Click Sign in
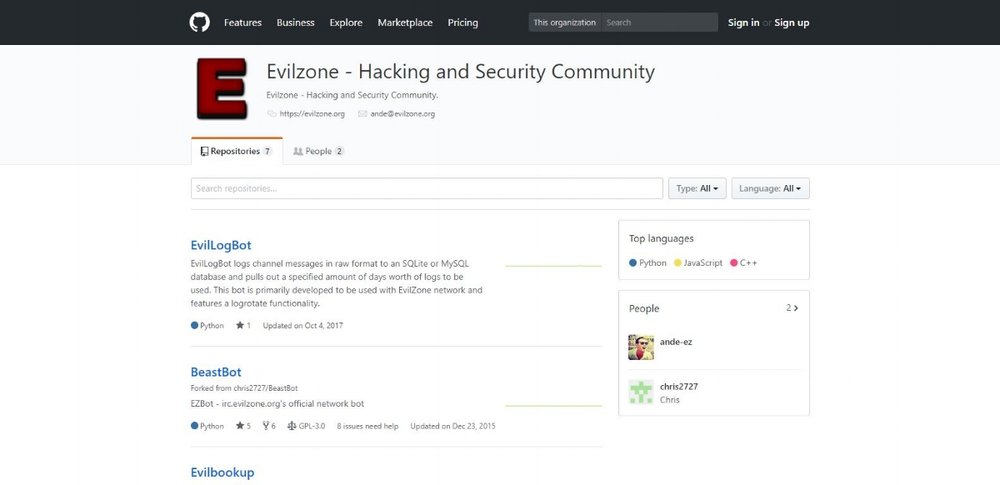Image resolution: width=1000 pixels, height=485 pixels. point(744,22)
